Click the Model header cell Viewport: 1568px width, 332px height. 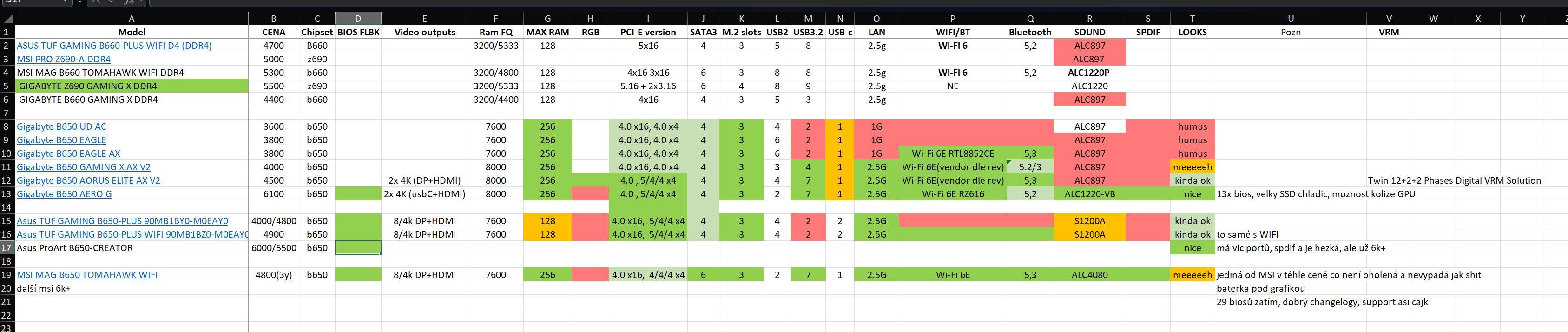tap(132, 32)
